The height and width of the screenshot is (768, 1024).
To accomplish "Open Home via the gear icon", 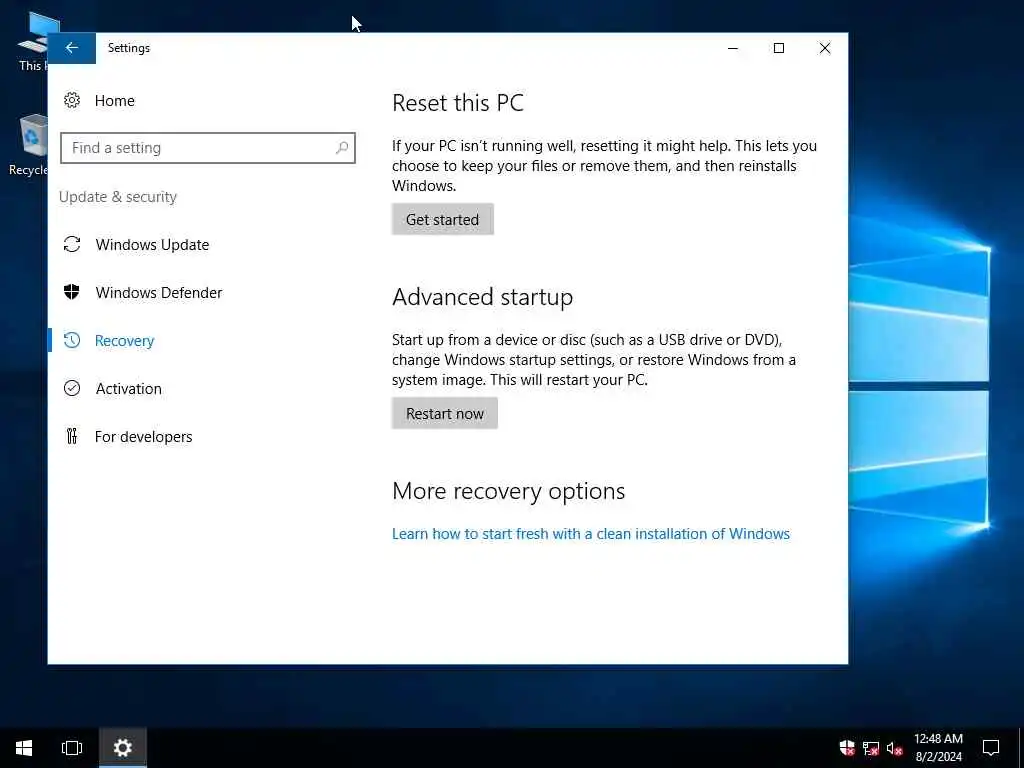I will pyautogui.click(x=72, y=100).
